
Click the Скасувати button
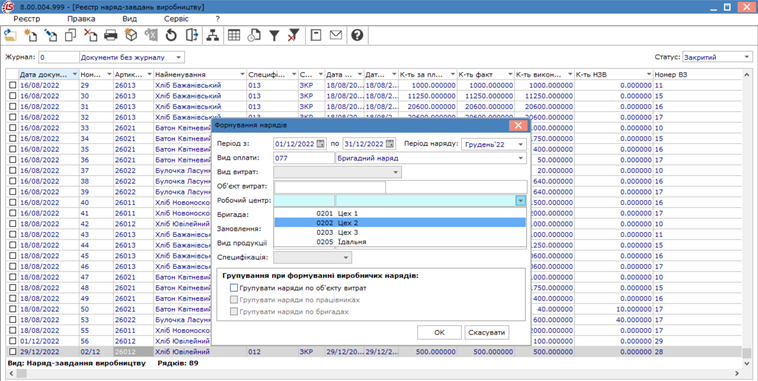(486, 333)
